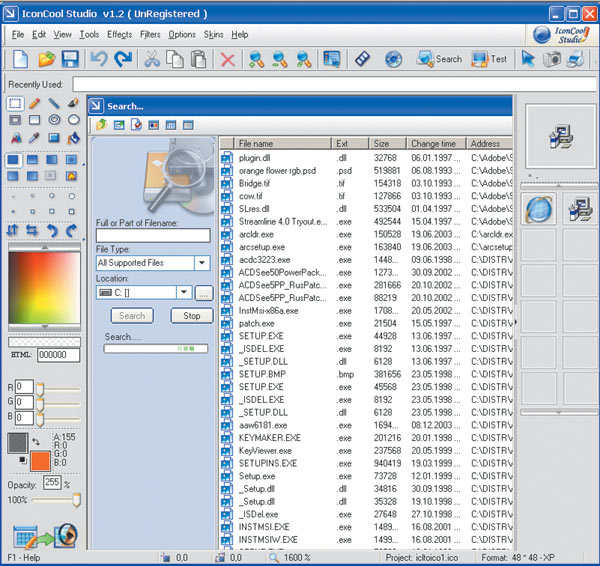Select the eyedropper tool
Image resolution: width=600 pixels, height=566 pixels.
click(x=34, y=138)
